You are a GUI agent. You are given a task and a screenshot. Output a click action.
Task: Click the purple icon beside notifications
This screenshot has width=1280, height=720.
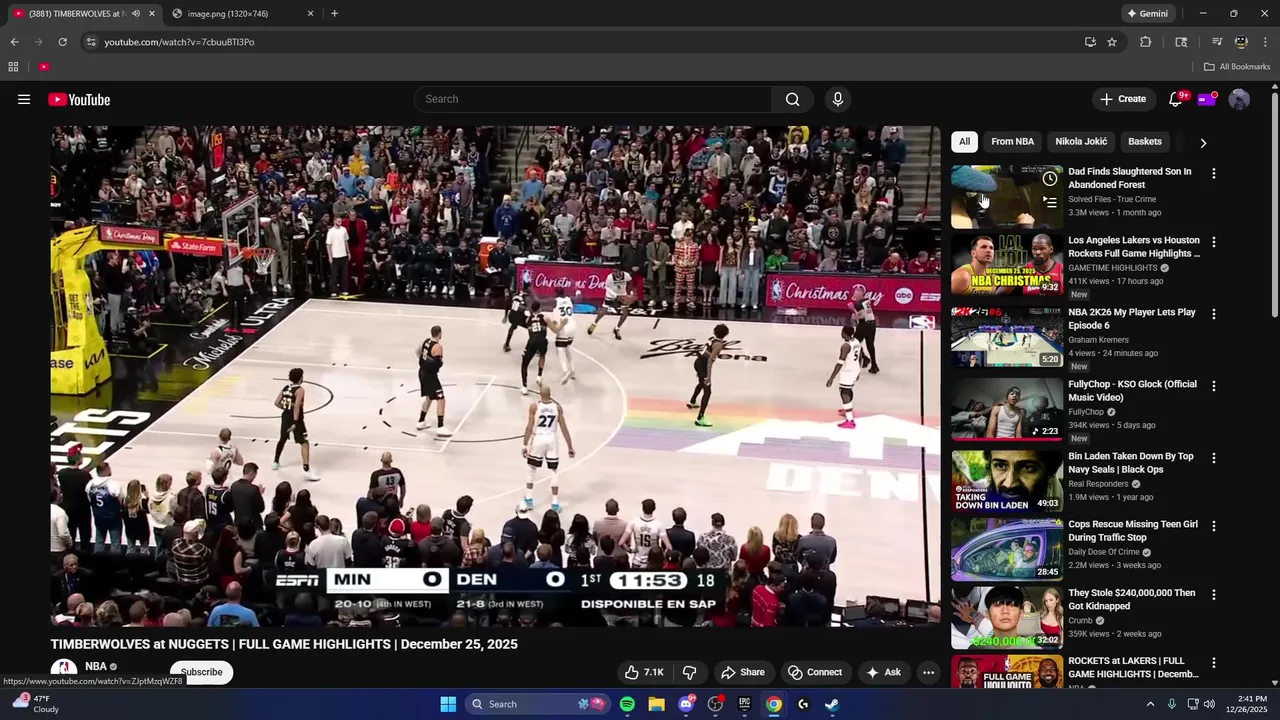[1207, 99]
